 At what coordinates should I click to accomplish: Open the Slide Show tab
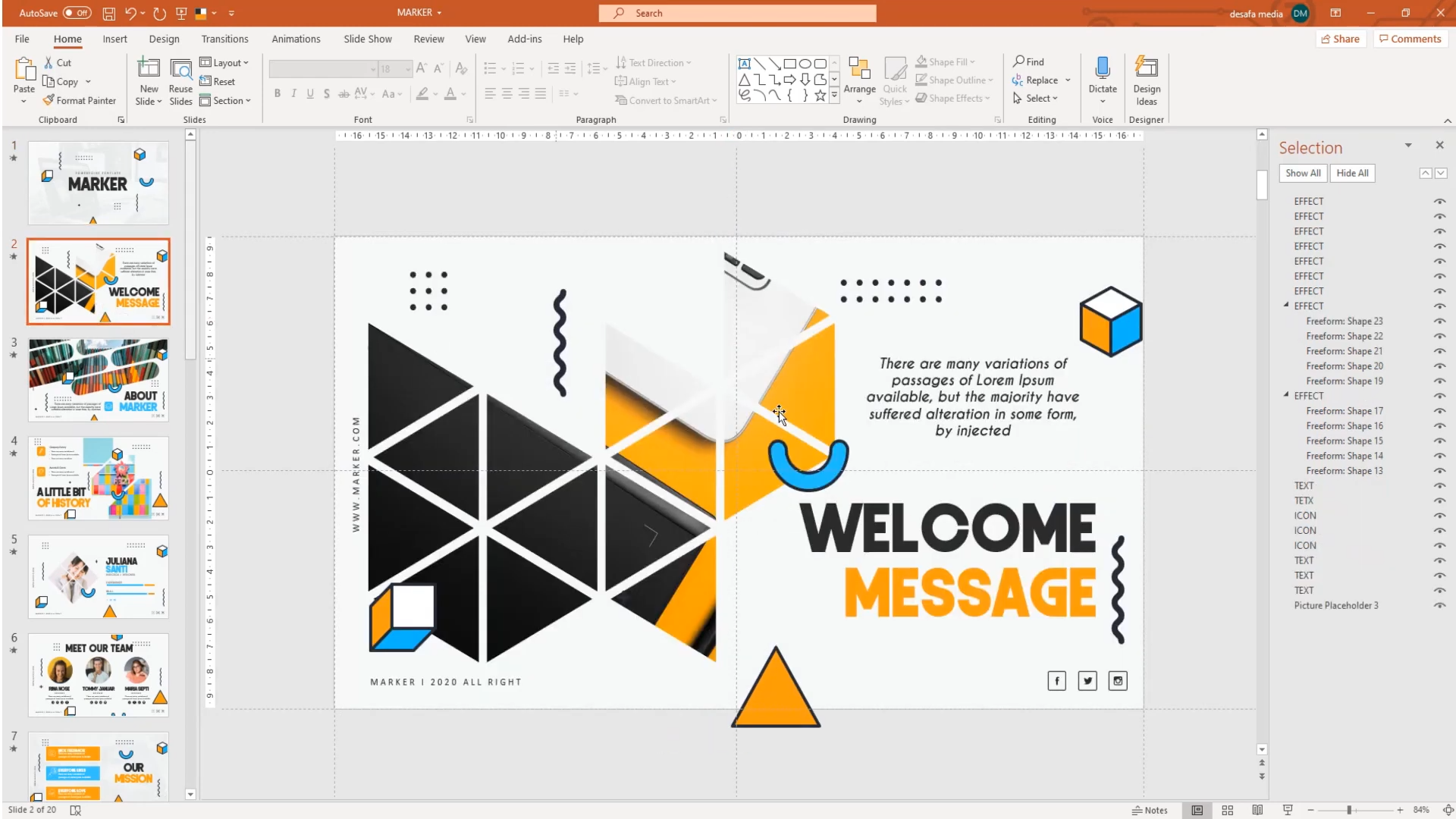coord(368,39)
